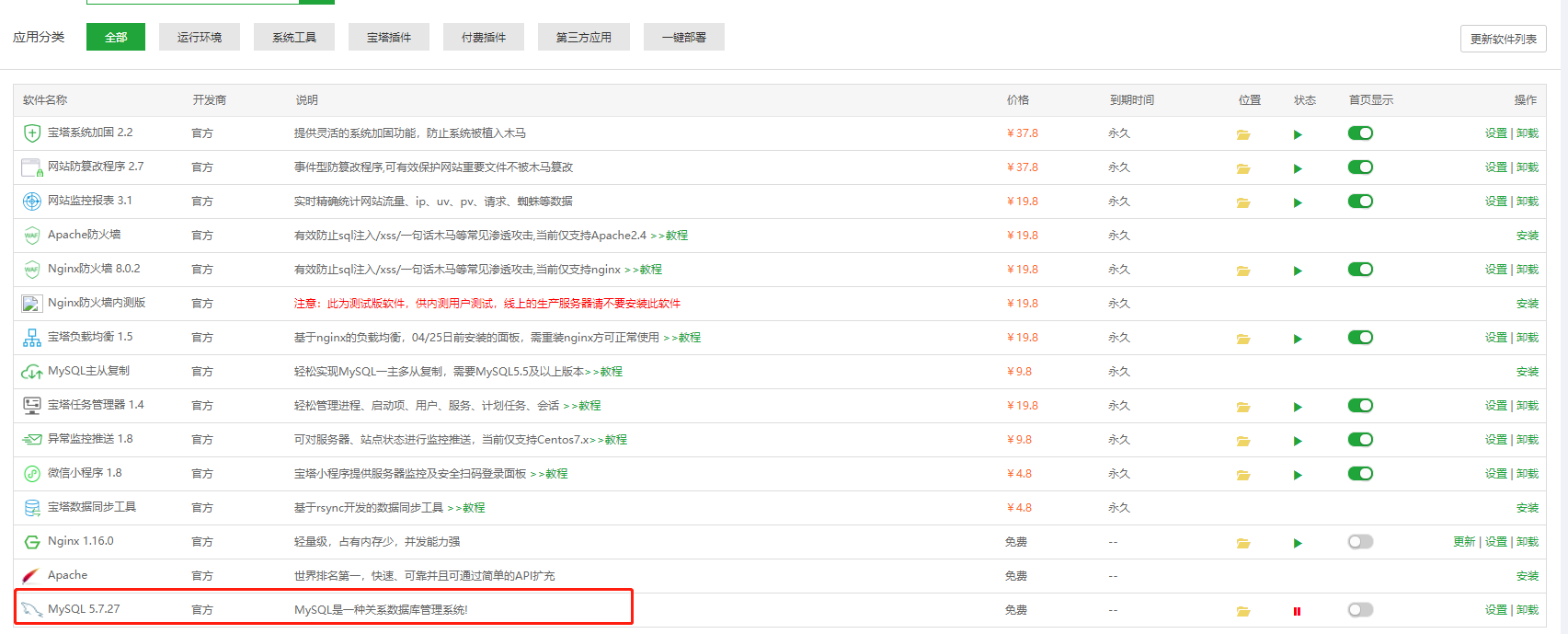
Task: Switch to 一键部署 category
Action: pyautogui.click(x=684, y=37)
